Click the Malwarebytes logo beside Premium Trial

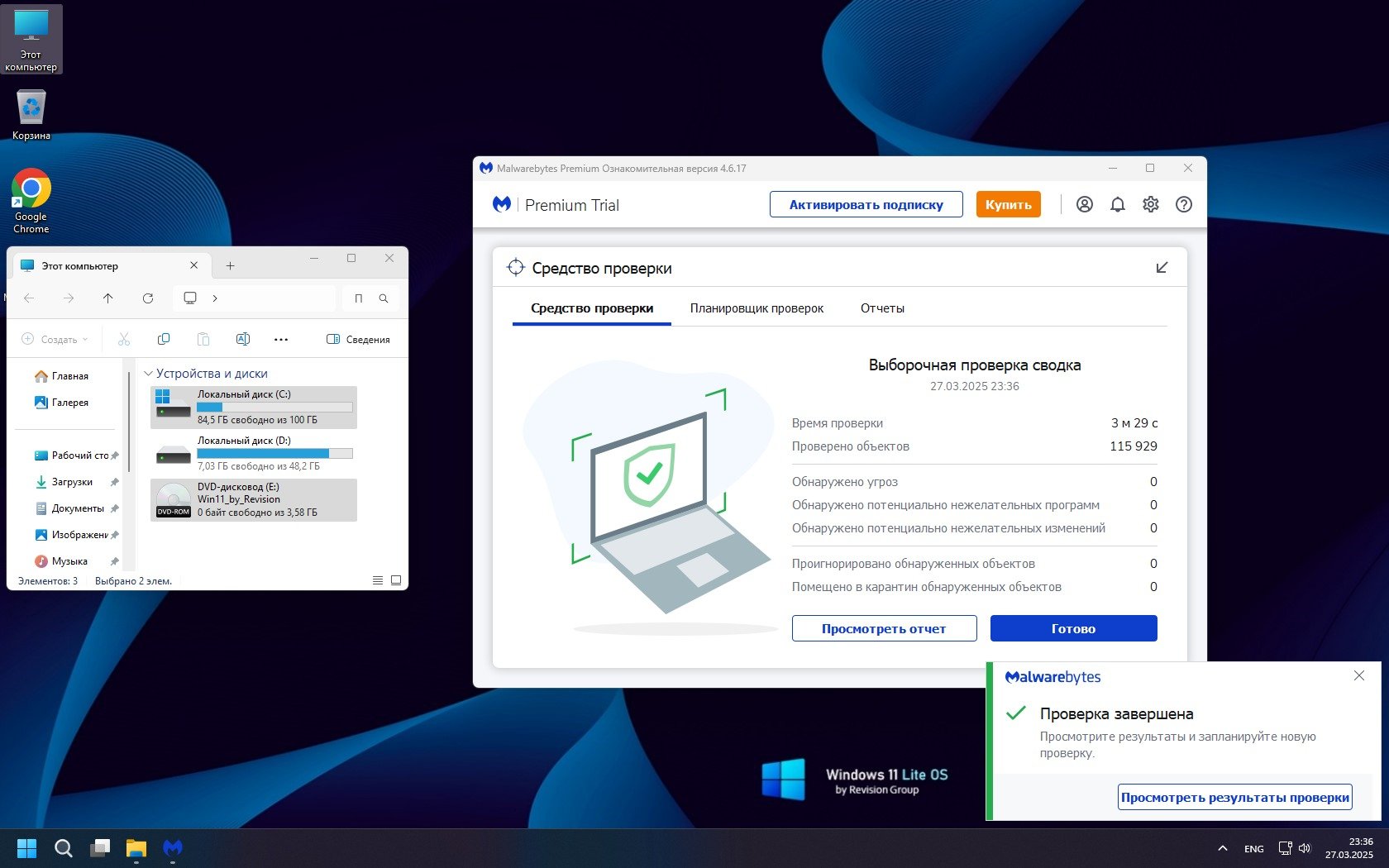coord(501,204)
